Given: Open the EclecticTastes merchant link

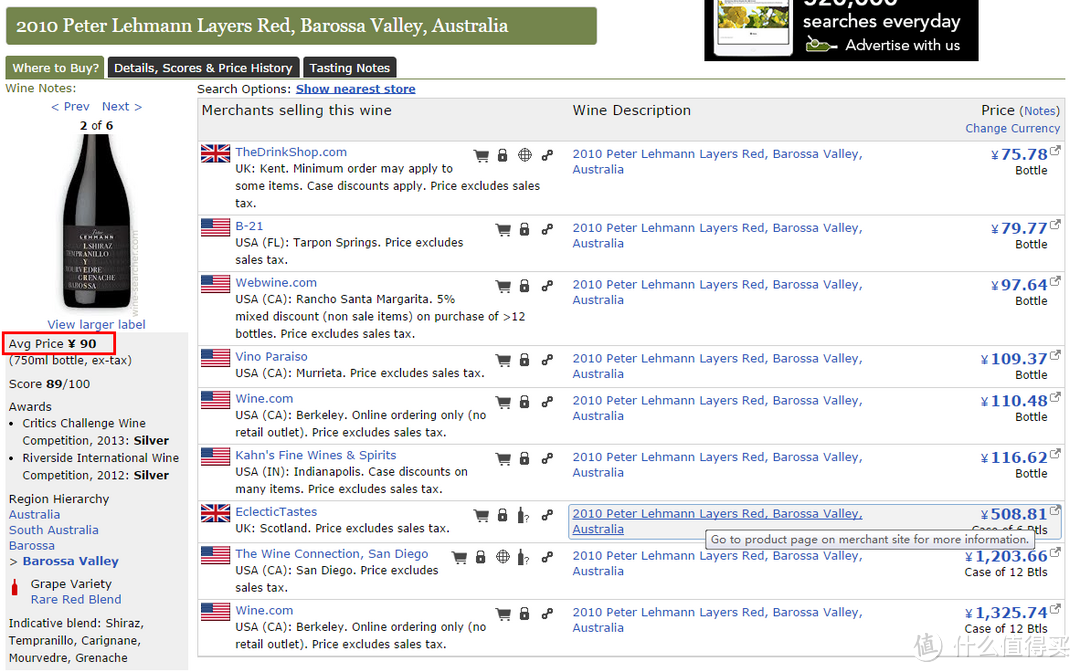Looking at the screenshot, I should pos(276,512).
